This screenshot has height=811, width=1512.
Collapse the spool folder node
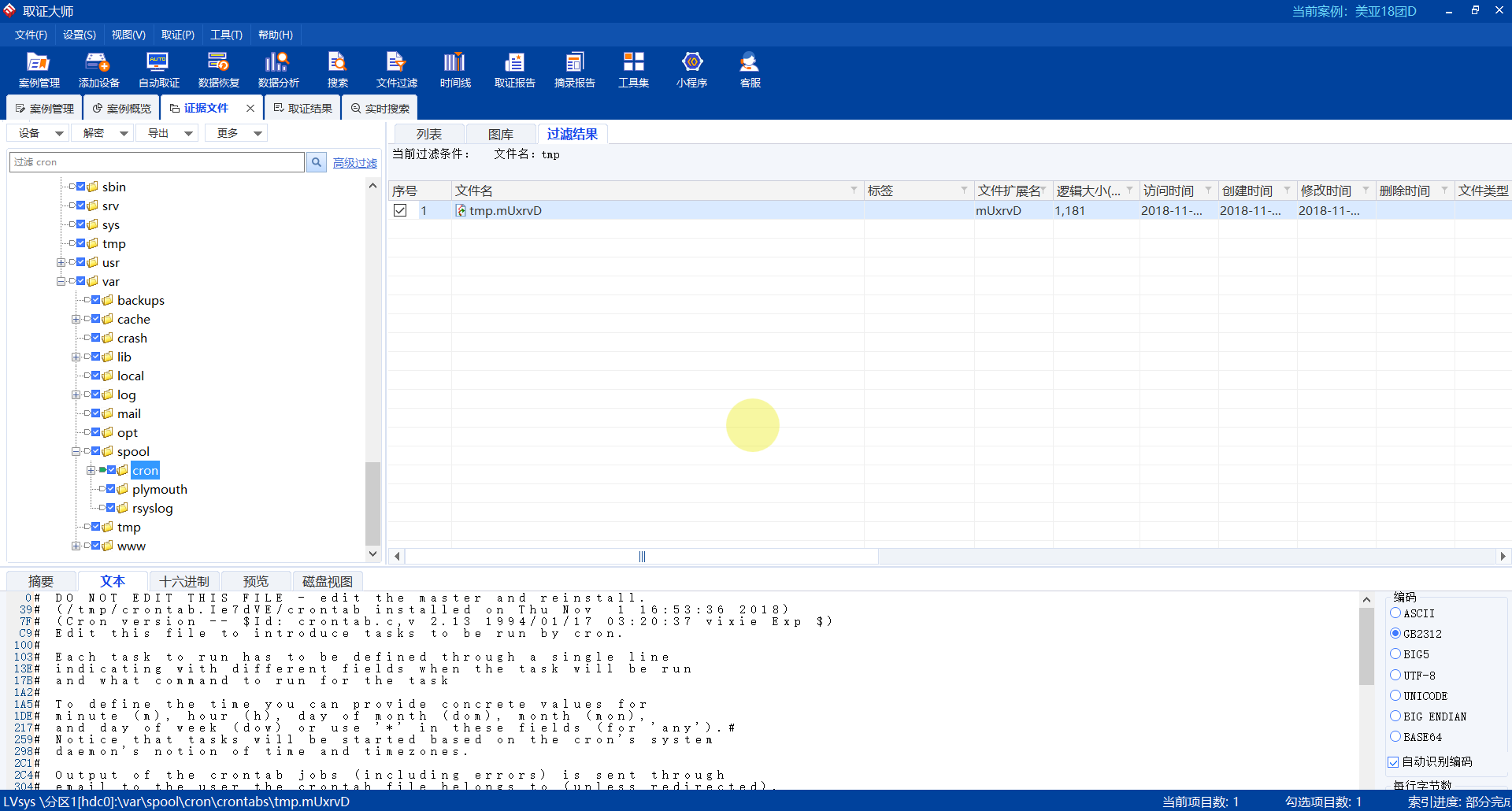click(x=76, y=451)
